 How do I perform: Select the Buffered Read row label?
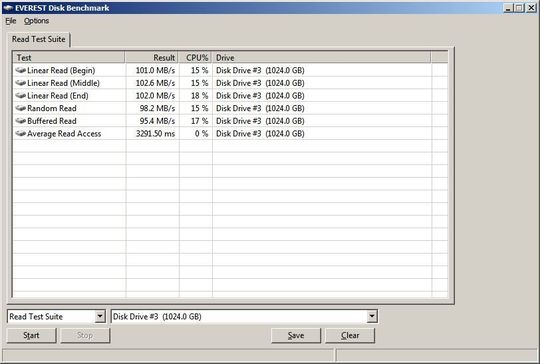tap(52, 121)
